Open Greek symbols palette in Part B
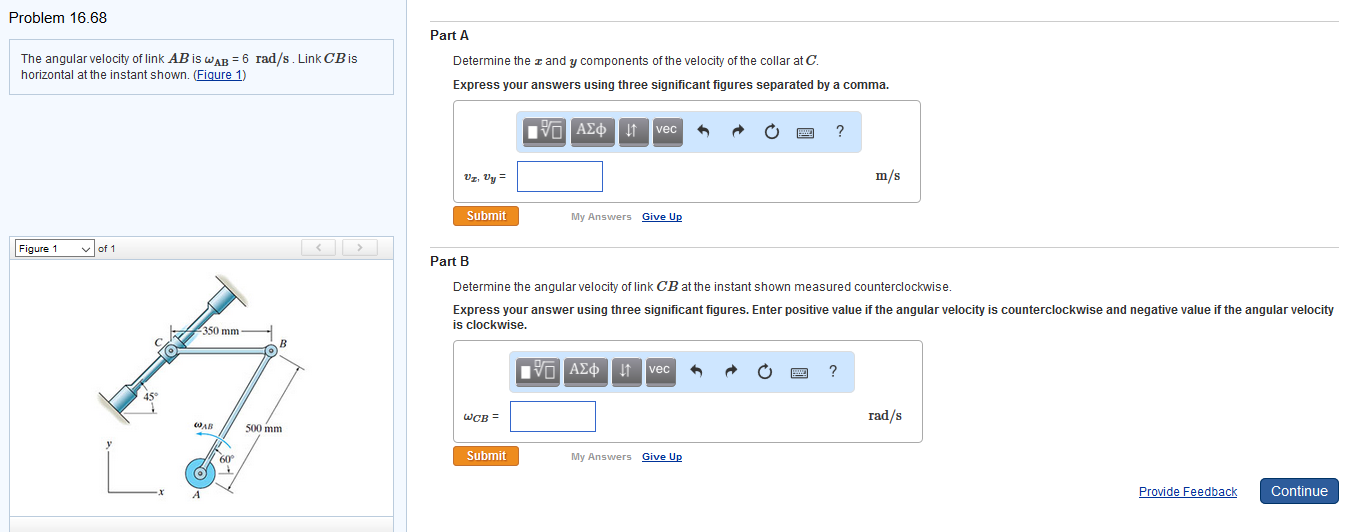The height and width of the screenshot is (532, 1361). pos(585,370)
